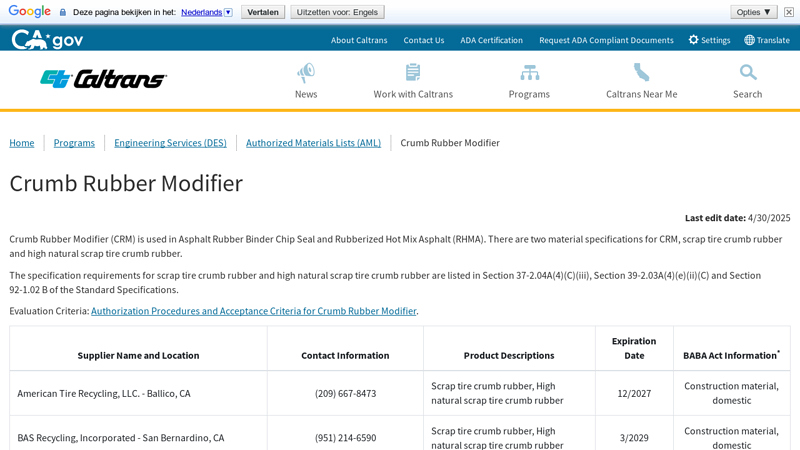Open the Opties dropdown menu

[754, 12]
